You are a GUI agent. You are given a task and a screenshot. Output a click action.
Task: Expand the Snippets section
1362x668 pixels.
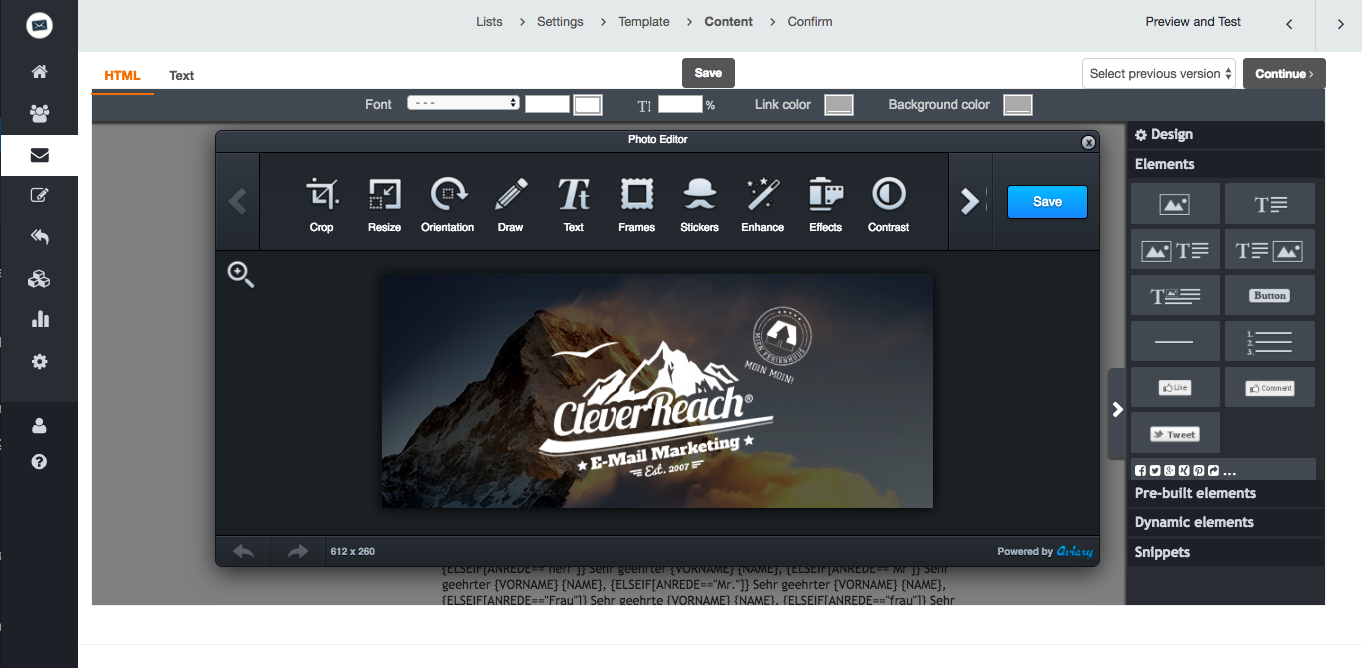1226,552
